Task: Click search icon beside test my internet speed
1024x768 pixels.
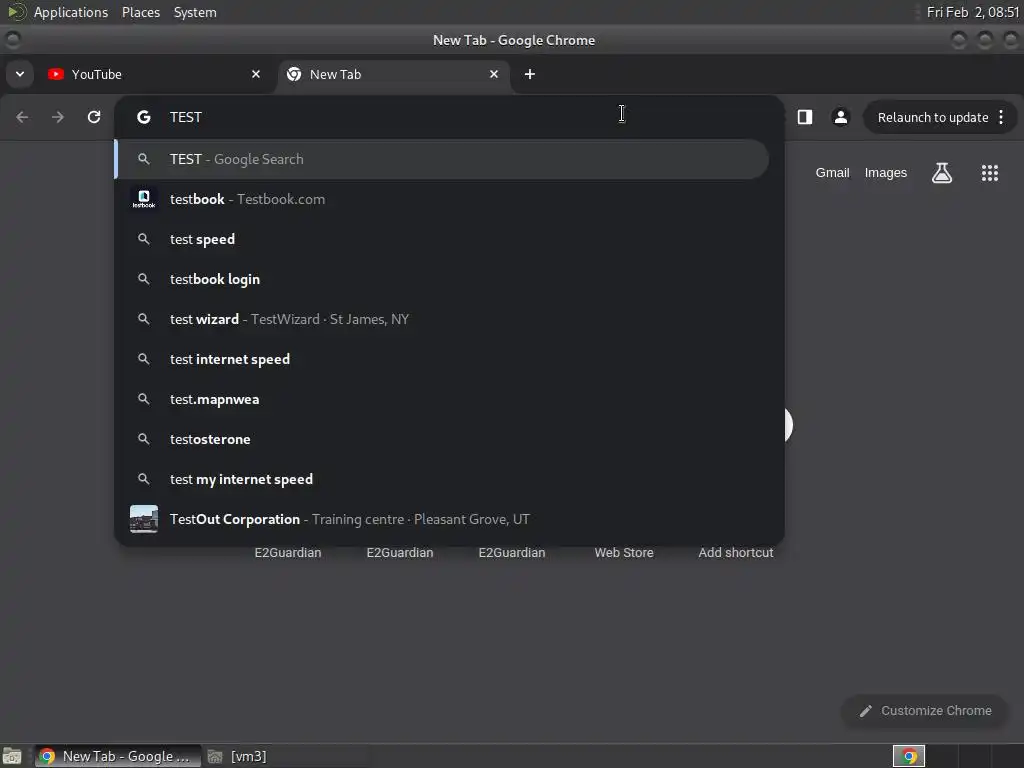Action: (144, 479)
